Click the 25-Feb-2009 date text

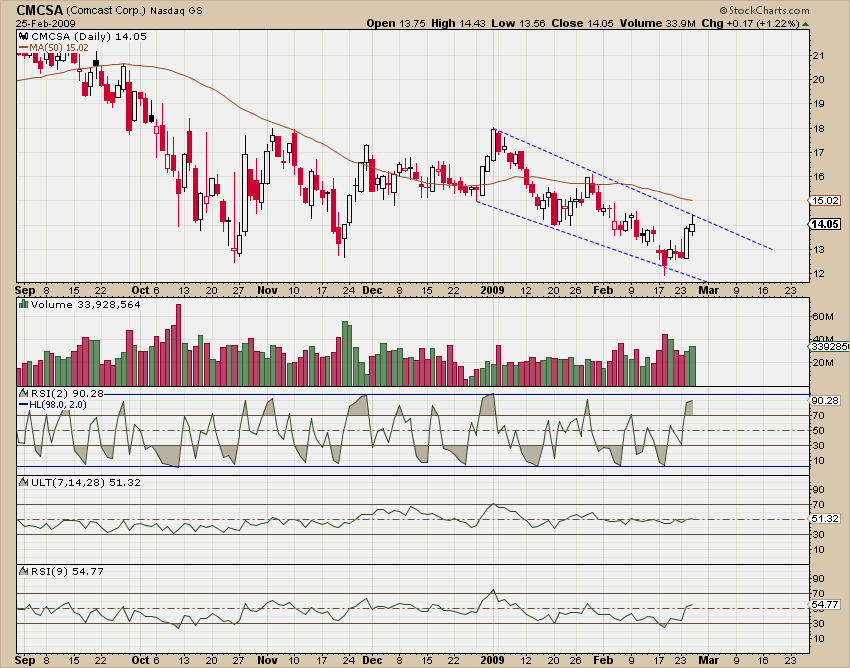click(46, 24)
